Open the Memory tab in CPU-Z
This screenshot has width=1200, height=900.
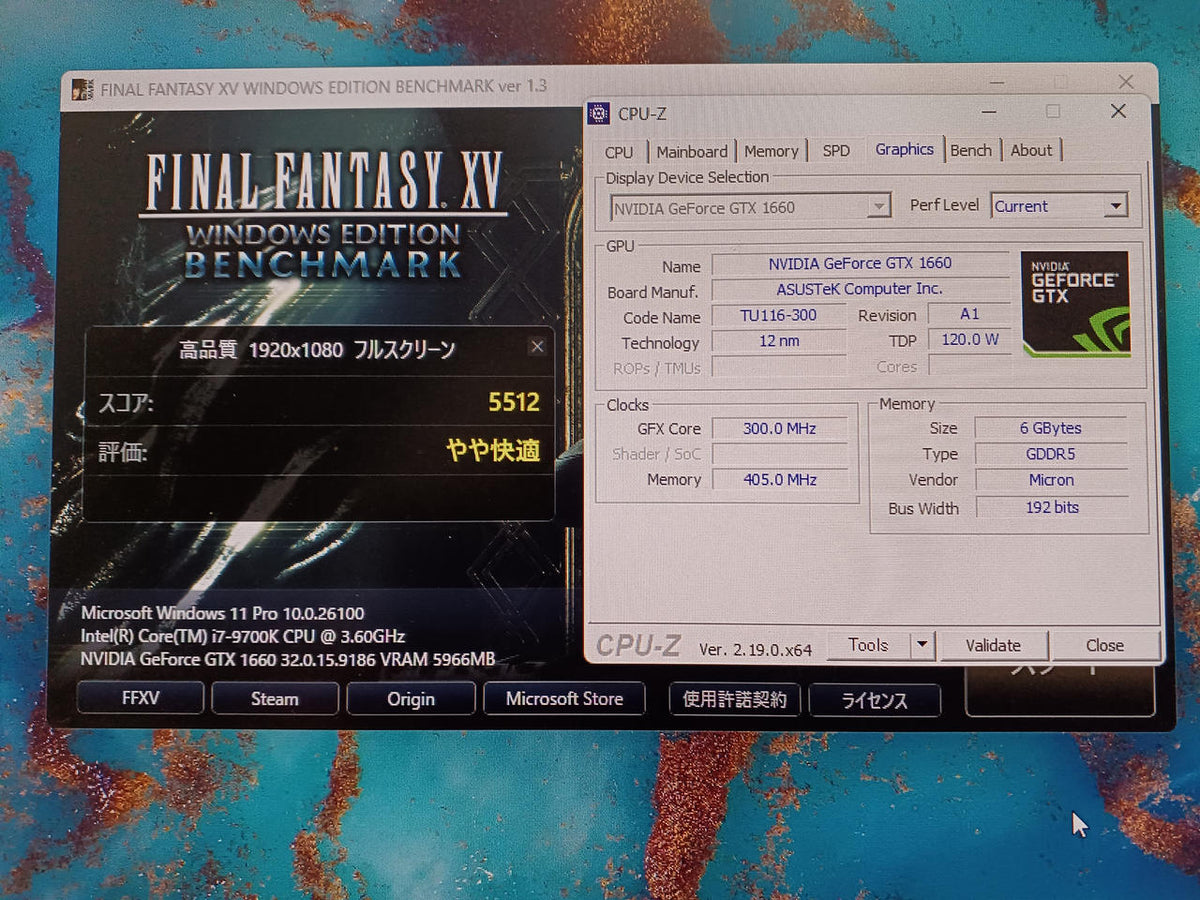[x=771, y=152]
